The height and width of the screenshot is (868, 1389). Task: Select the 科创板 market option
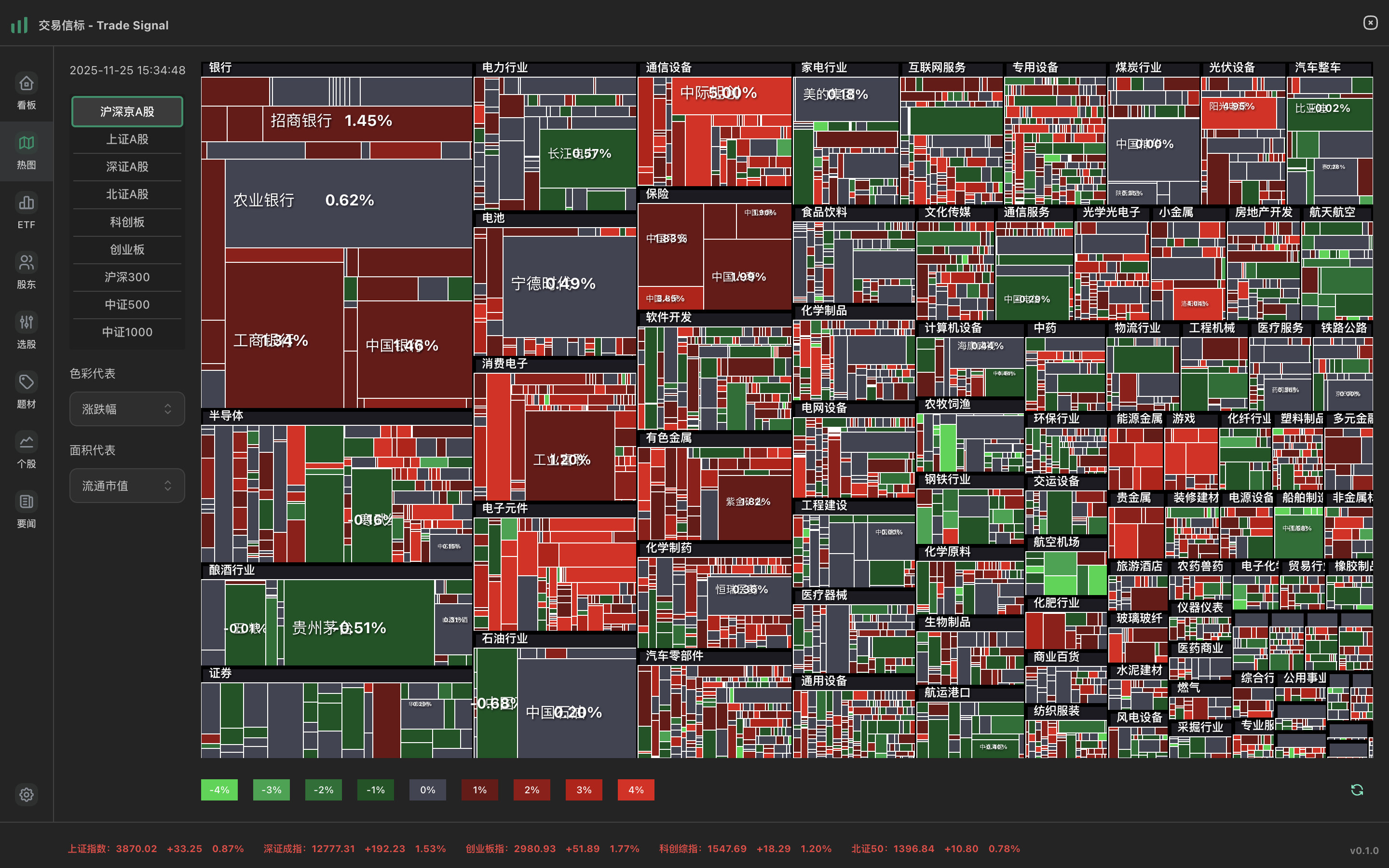coord(127,222)
